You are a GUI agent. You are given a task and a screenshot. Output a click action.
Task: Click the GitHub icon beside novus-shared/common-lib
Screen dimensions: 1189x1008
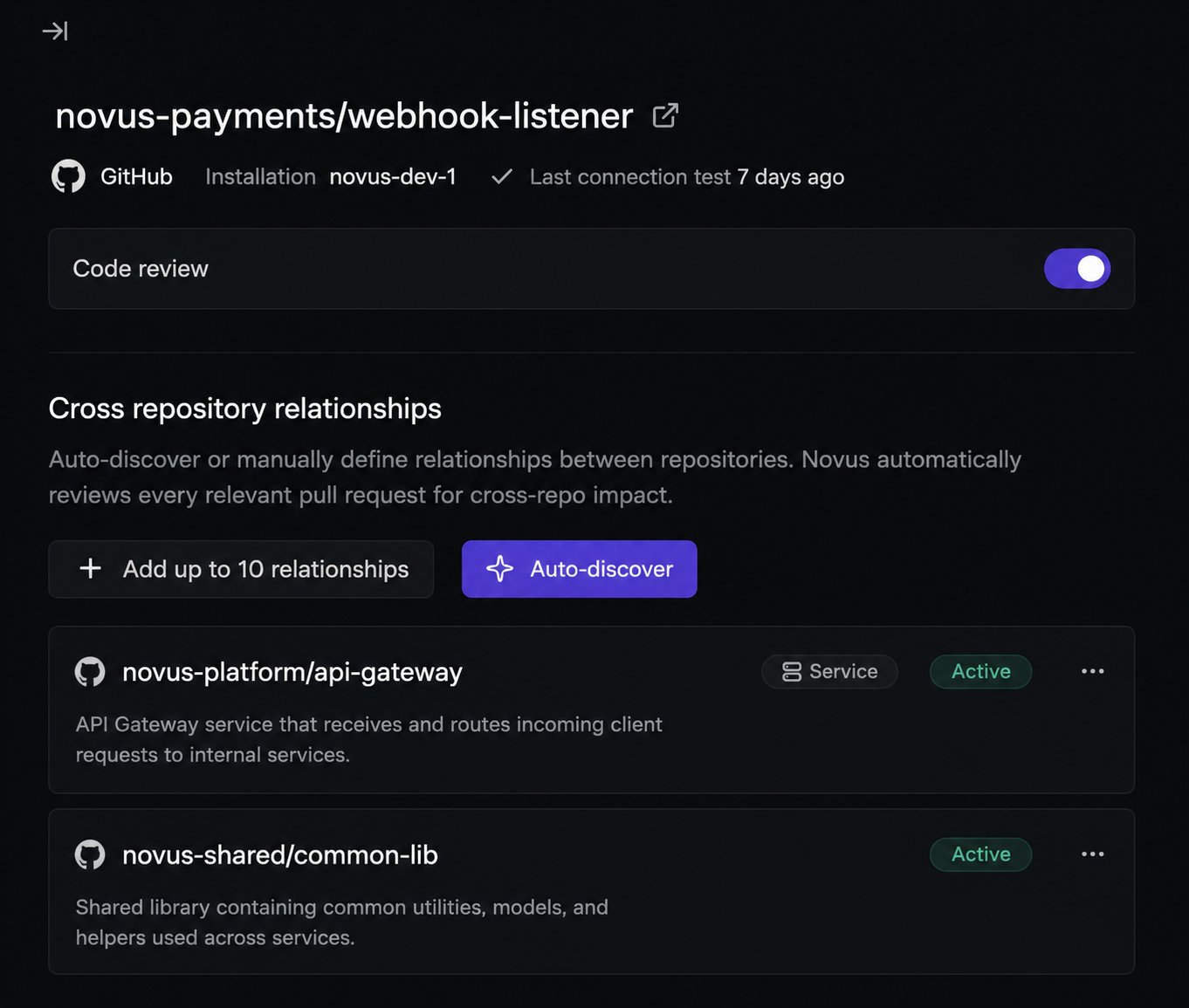(x=90, y=854)
